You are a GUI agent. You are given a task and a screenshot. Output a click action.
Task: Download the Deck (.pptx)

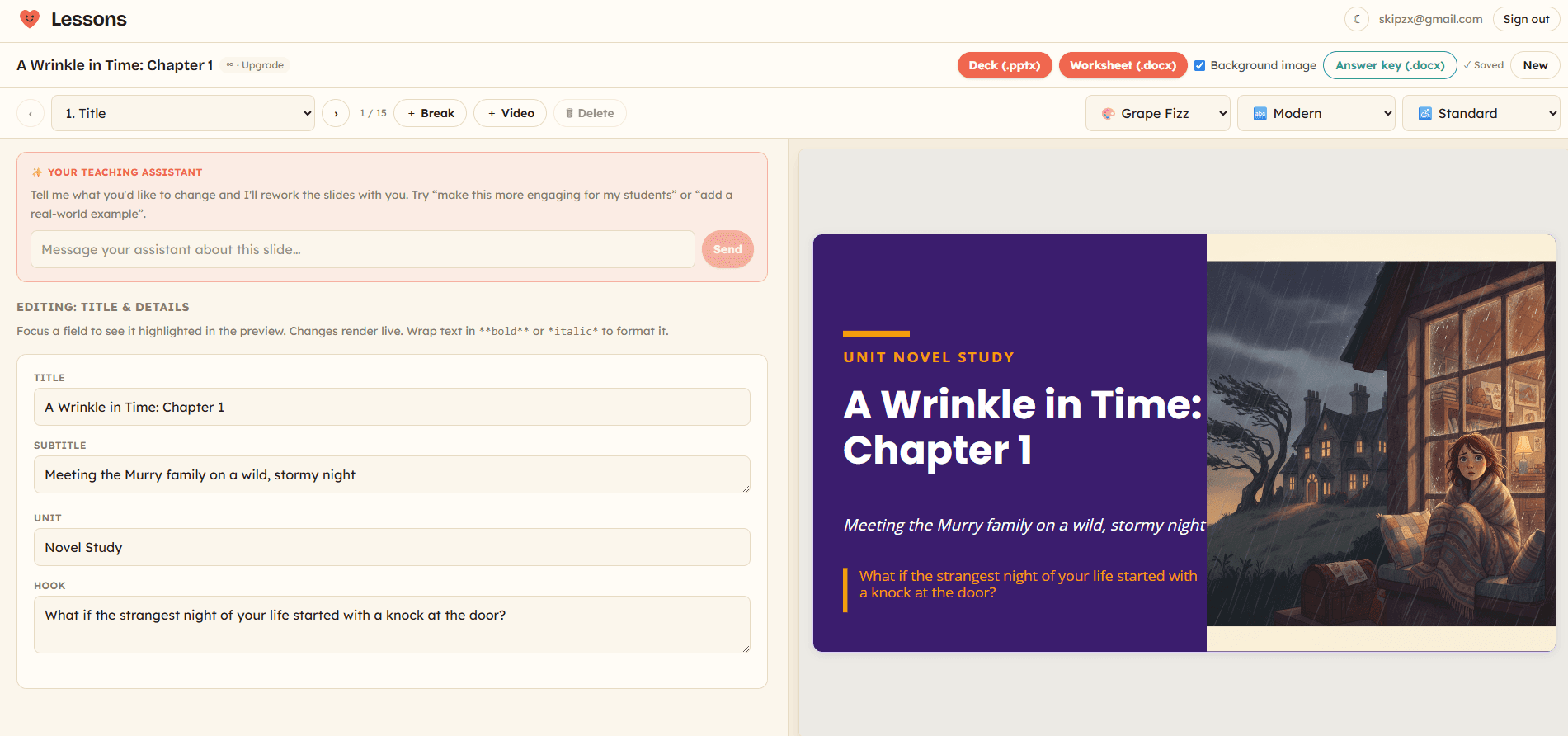pos(1005,65)
